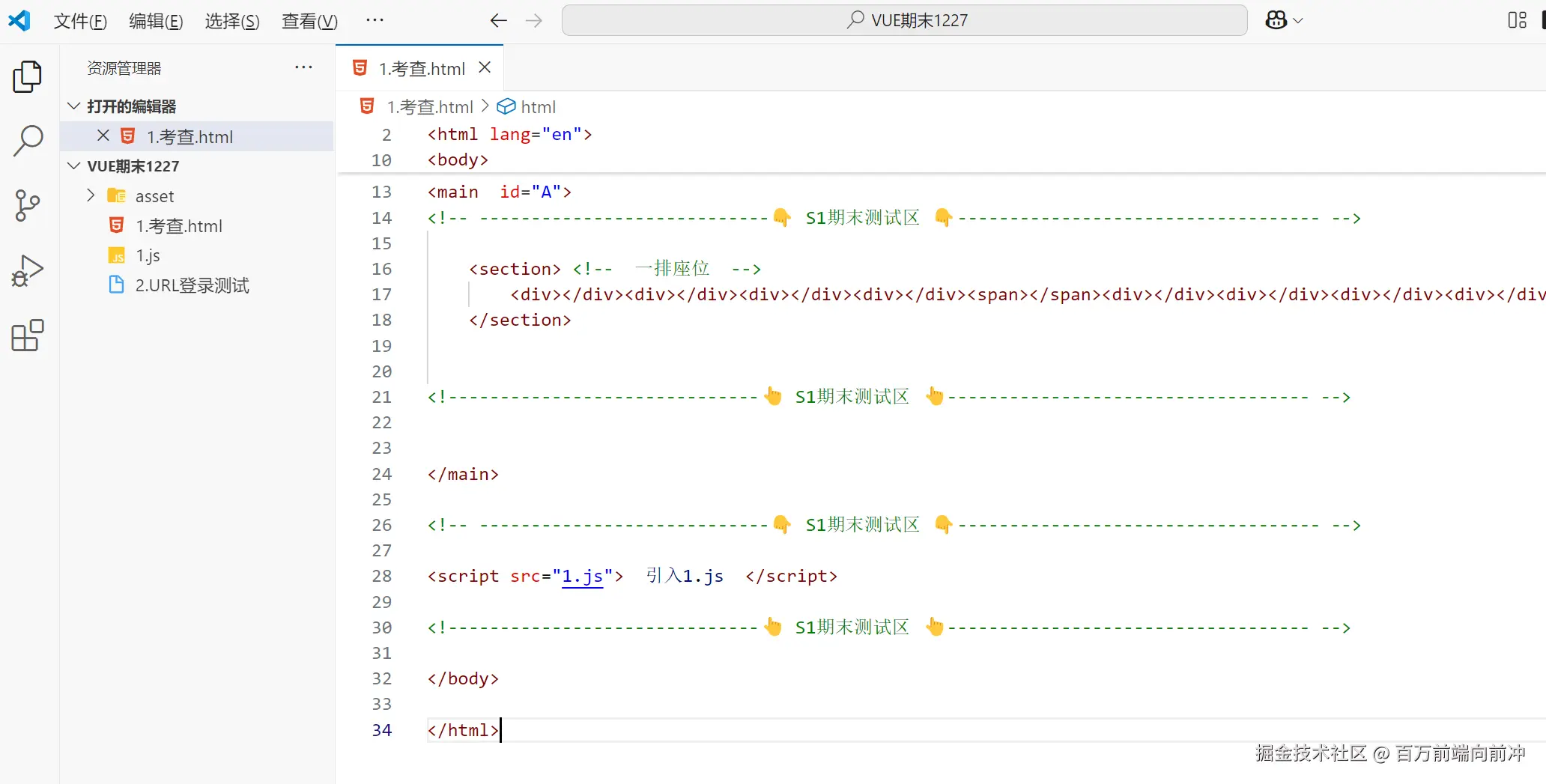This screenshot has height=784, width=1546.
Task: Click the <section> opening tag
Action: pyautogui.click(x=515, y=269)
